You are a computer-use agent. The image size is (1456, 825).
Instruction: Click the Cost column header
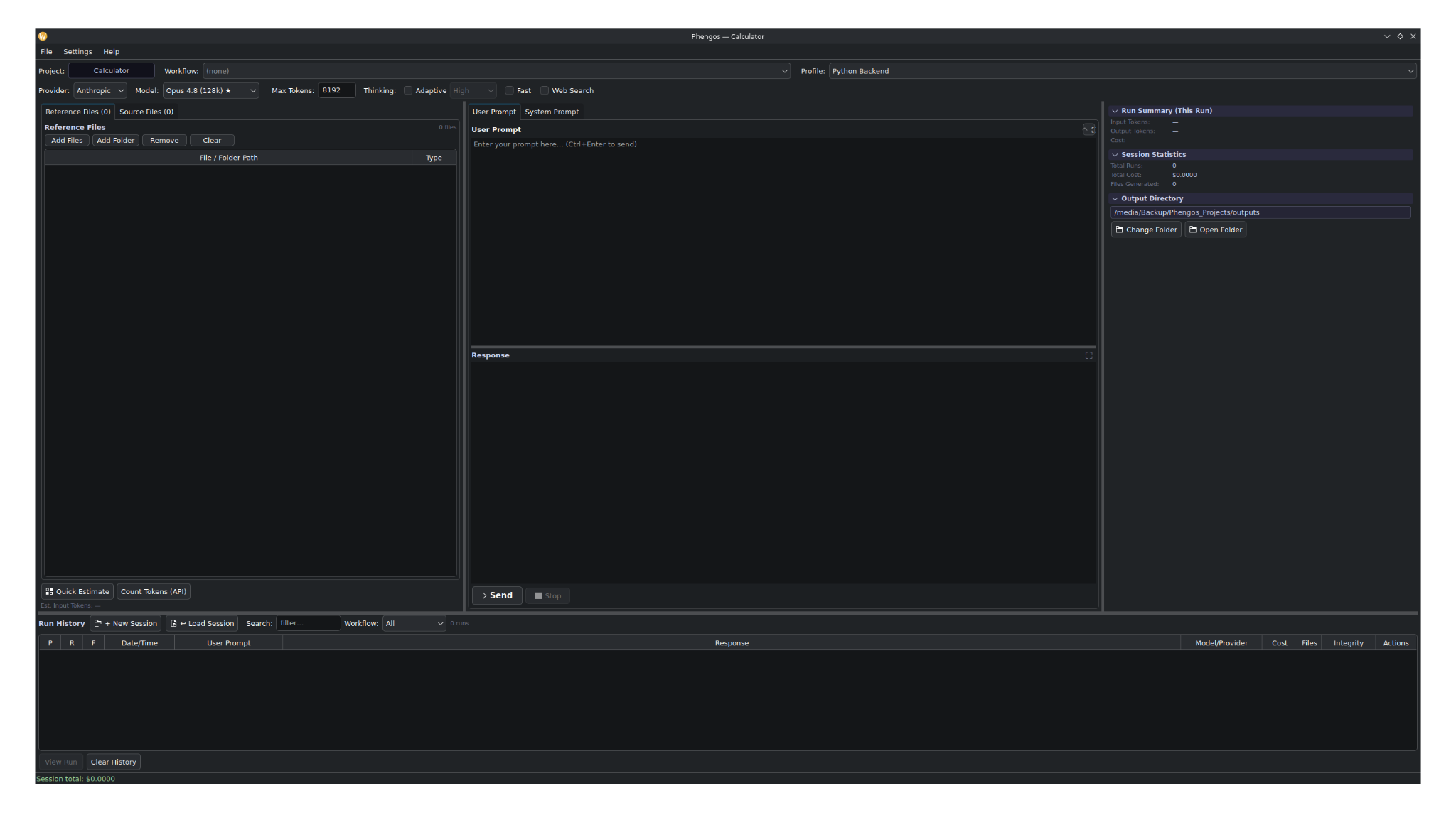1279,643
